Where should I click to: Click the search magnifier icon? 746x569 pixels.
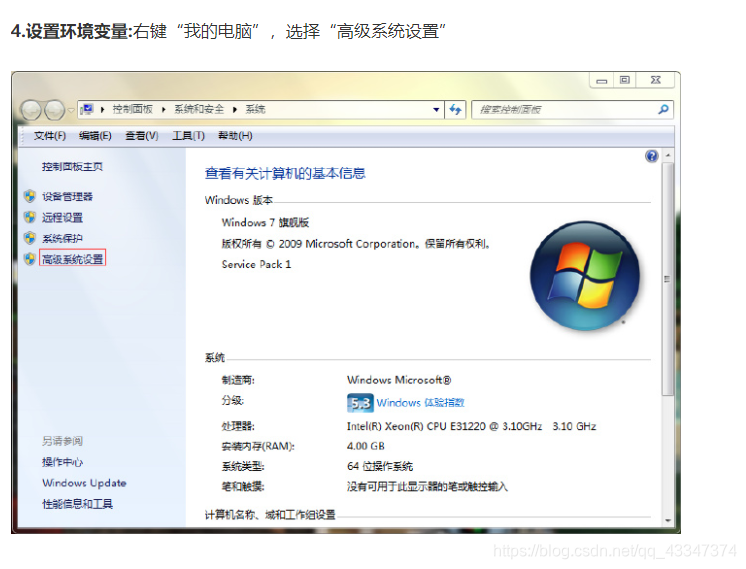[x=663, y=110]
